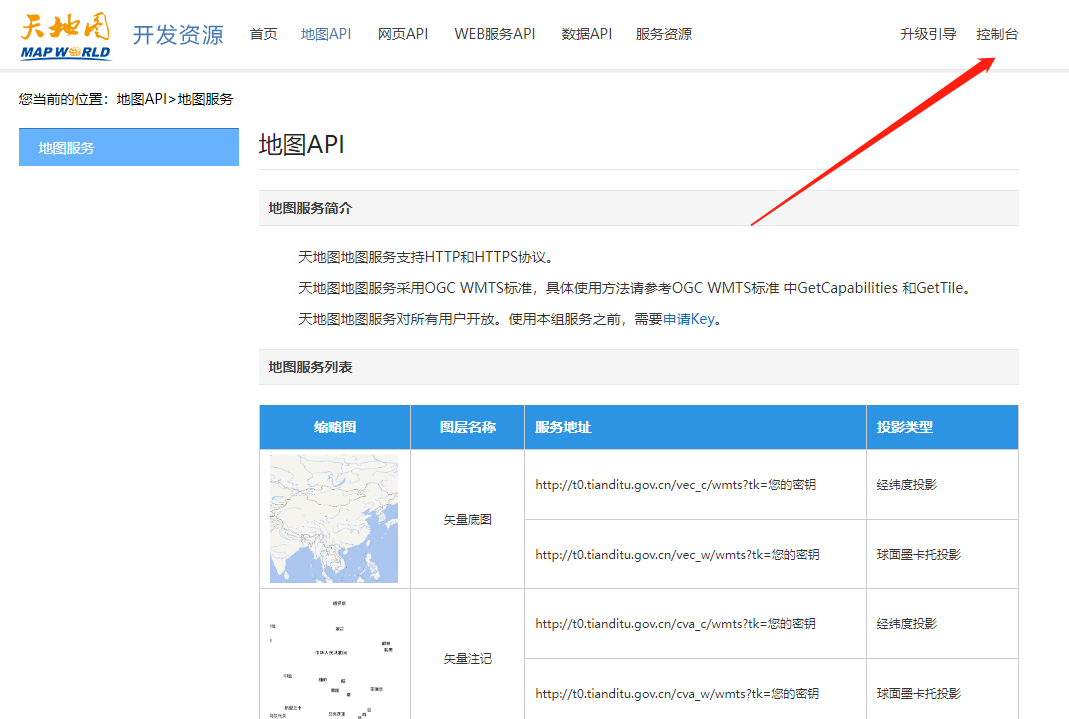
Task: Open the 数据API navigation item
Action: (x=586, y=34)
